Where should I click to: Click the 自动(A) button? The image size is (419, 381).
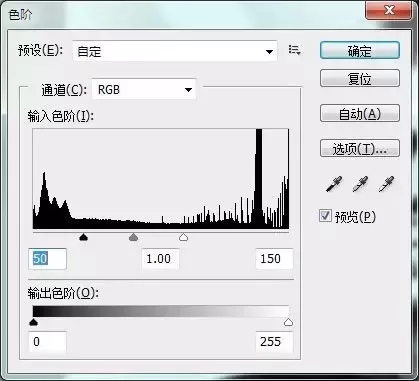coord(360,113)
